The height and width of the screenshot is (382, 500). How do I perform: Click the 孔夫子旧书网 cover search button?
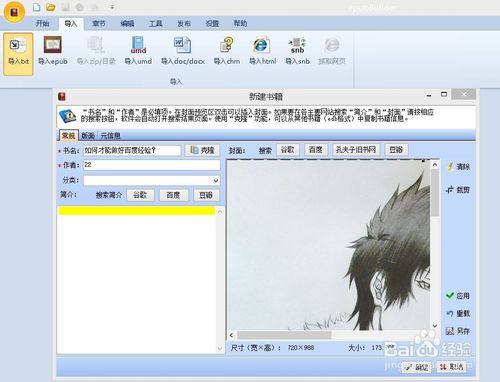[x=356, y=150]
